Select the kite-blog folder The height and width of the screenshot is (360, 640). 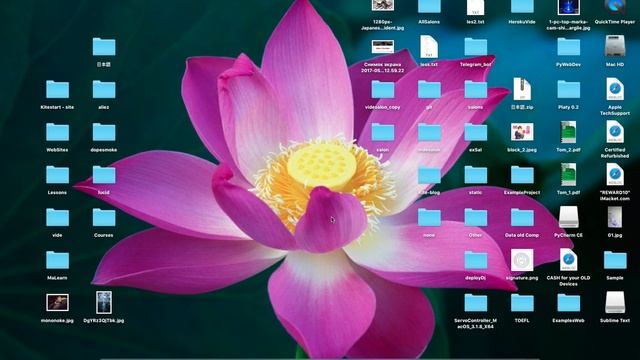[x=429, y=175]
